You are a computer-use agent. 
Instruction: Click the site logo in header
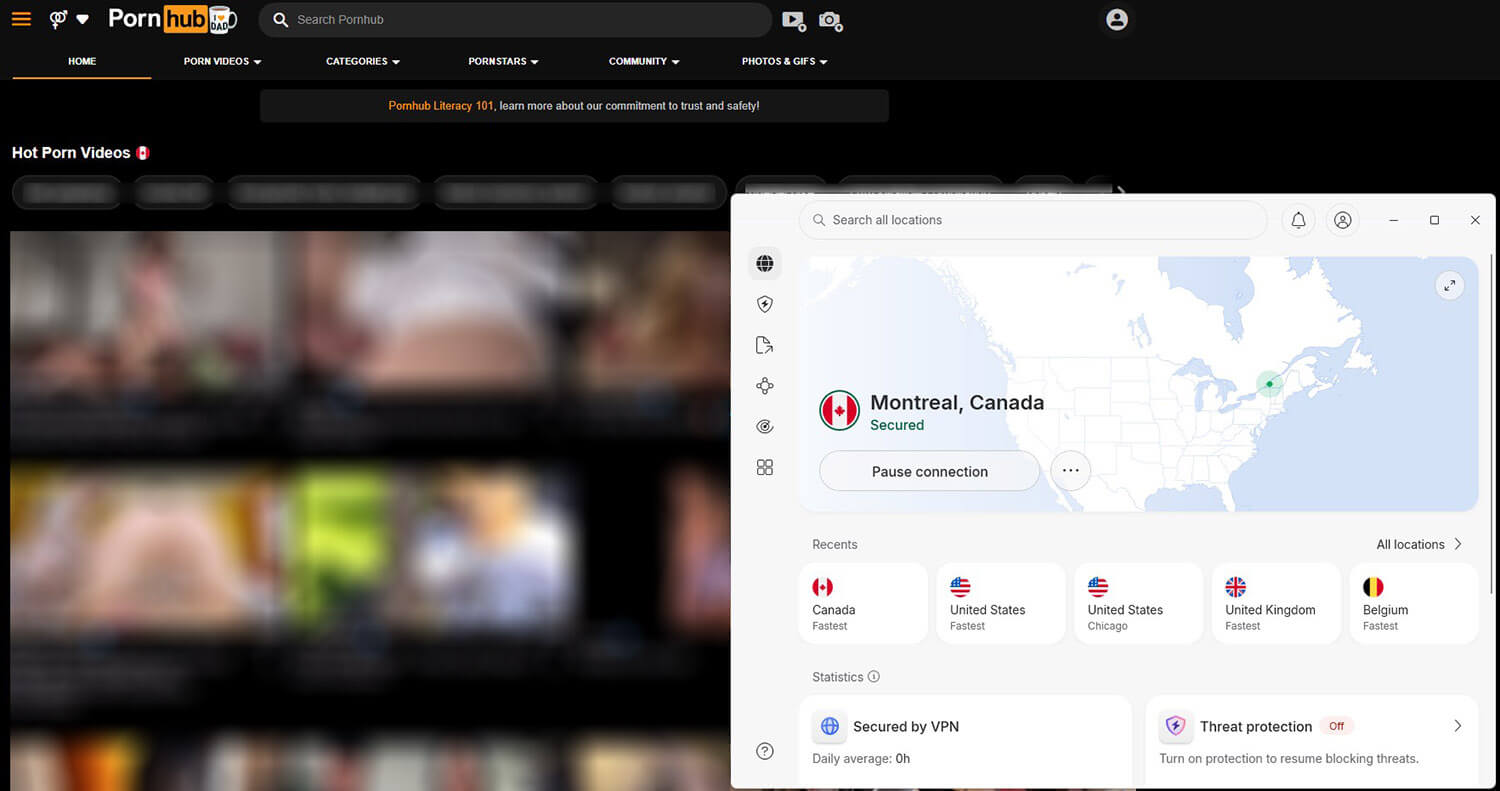point(171,19)
